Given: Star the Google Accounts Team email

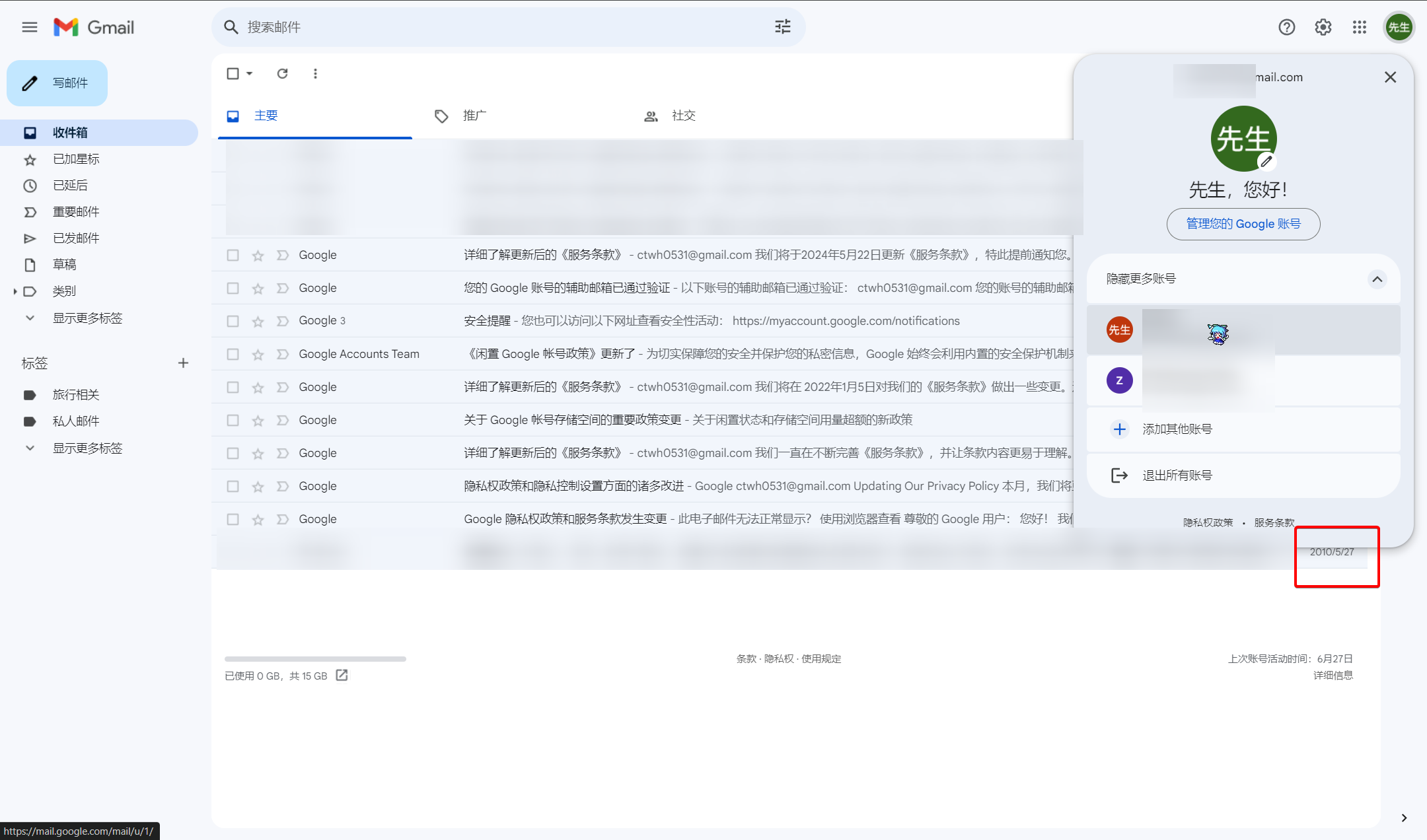Looking at the screenshot, I should pyautogui.click(x=258, y=355).
